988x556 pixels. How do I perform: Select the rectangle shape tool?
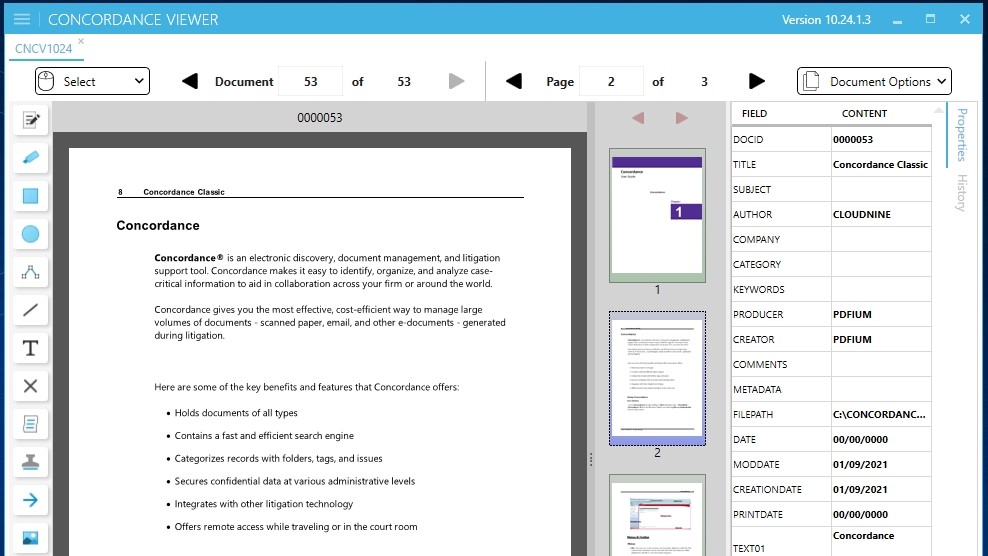pos(30,196)
